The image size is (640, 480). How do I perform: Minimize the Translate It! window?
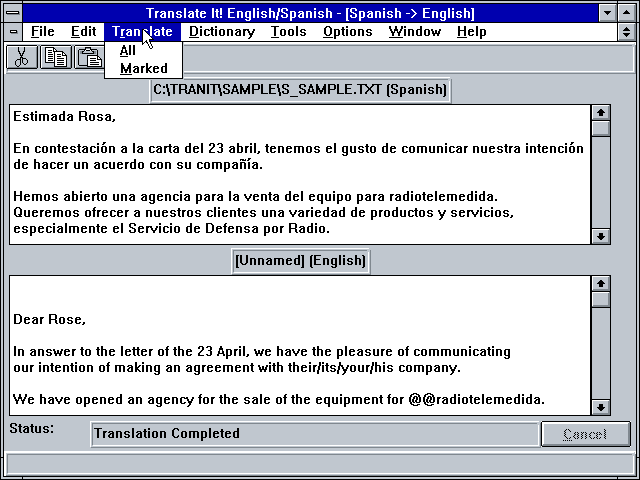[607, 13]
